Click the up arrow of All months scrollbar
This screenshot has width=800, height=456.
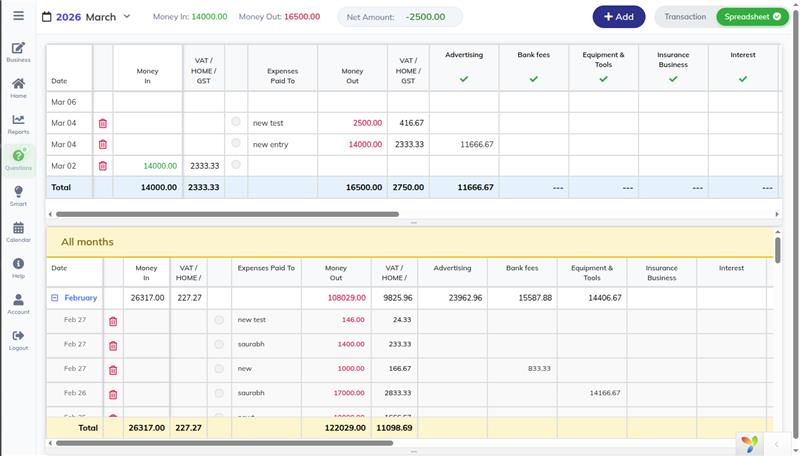click(x=778, y=232)
